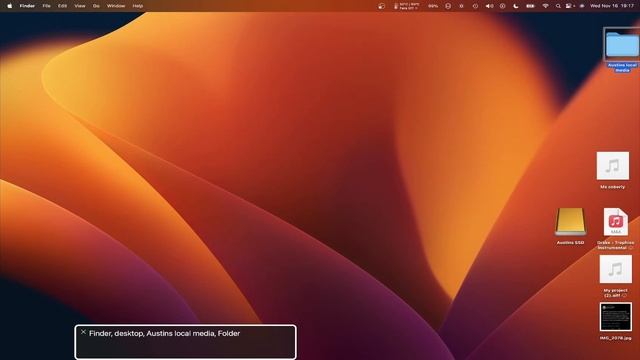
Task: Click the date and time in menu bar
Action: pyautogui.click(x=612, y=6)
